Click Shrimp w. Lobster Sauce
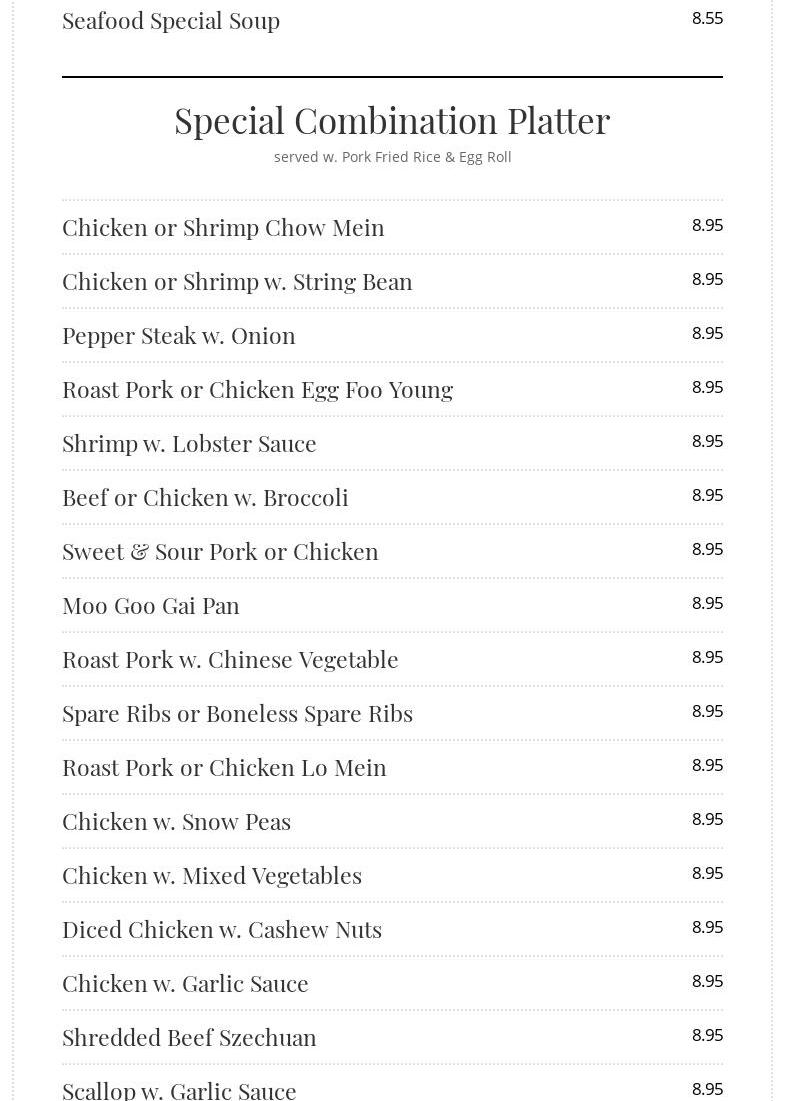 (189, 443)
